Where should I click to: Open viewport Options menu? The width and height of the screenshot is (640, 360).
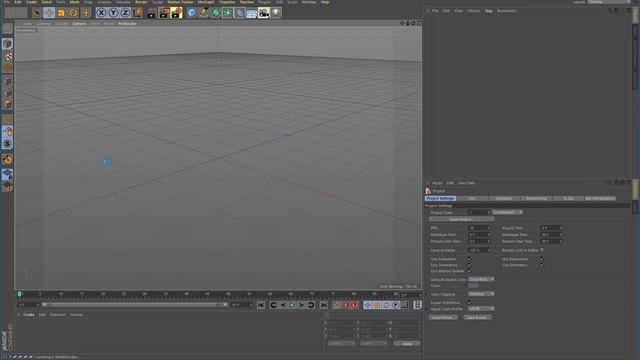point(79,24)
